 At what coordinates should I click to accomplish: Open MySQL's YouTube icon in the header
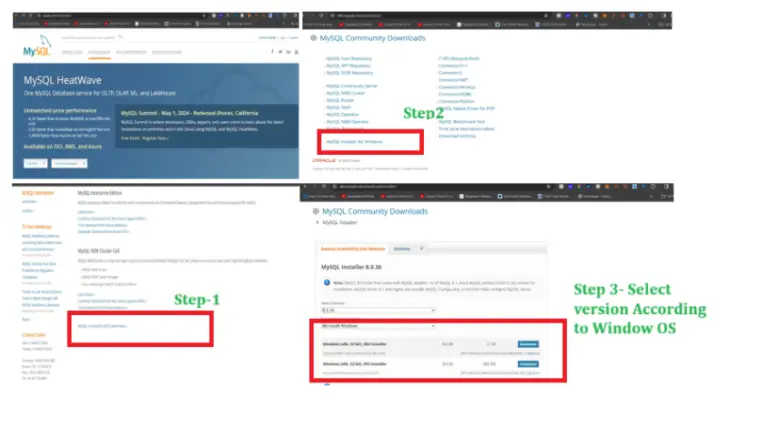296,51
